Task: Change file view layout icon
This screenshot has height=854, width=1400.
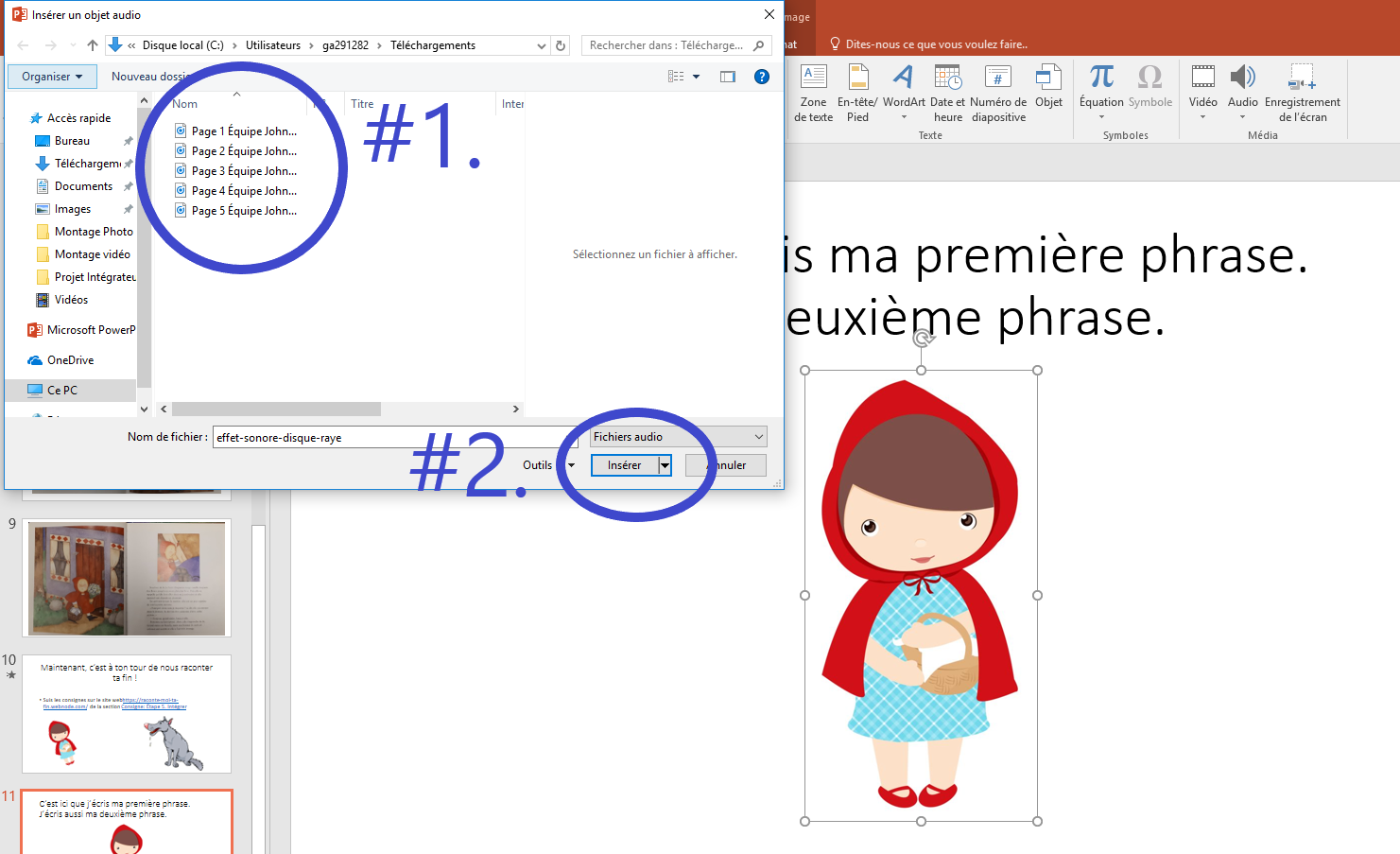Action: coord(676,77)
